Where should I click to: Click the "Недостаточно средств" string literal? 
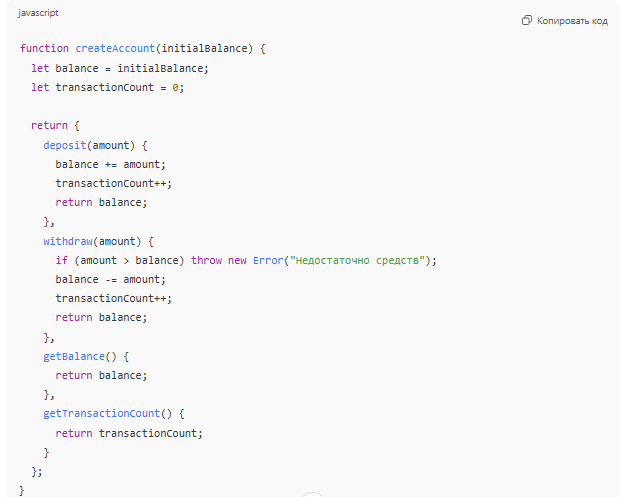358,260
